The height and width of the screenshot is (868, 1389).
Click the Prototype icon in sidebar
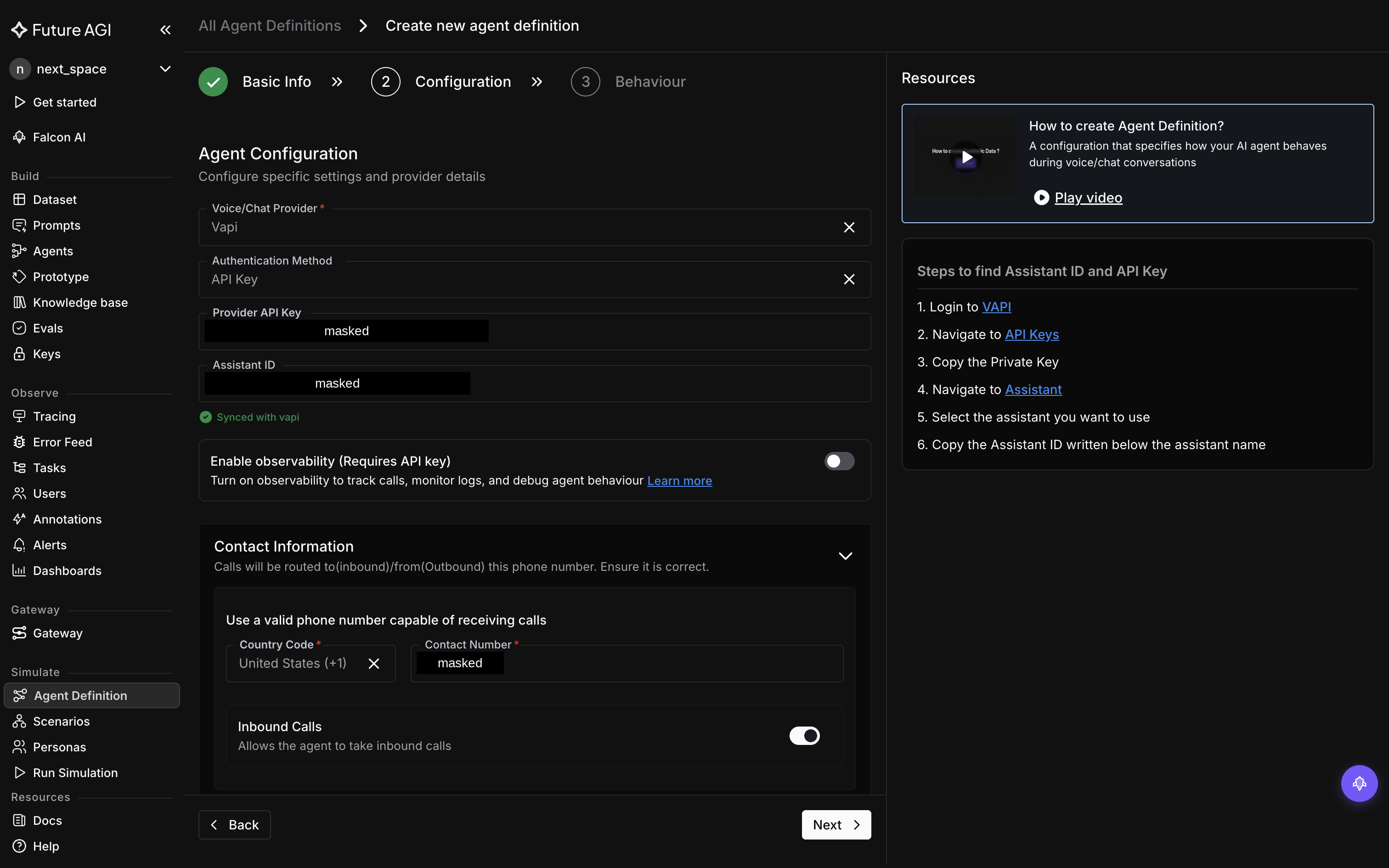19,276
